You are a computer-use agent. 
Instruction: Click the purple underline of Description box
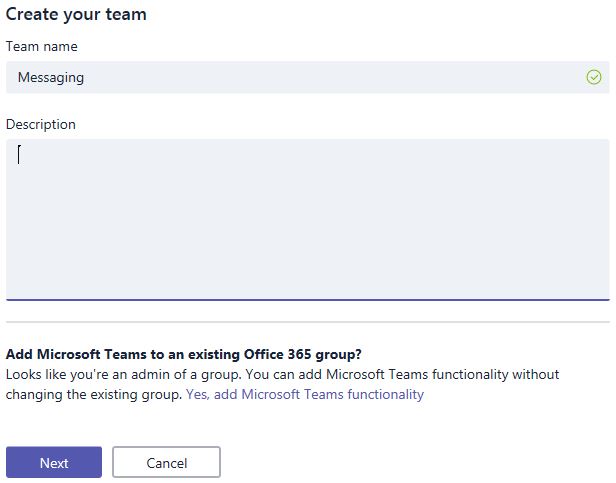pyautogui.click(x=307, y=299)
